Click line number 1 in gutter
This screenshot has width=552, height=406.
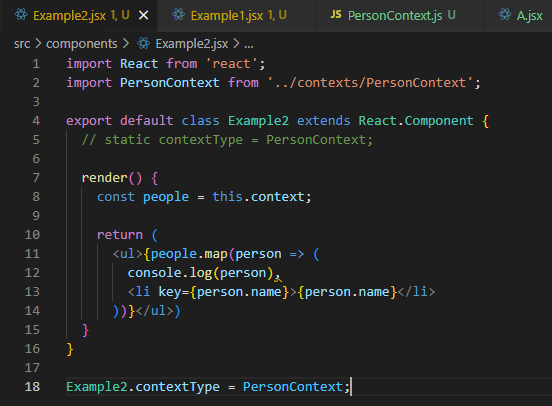coord(36,64)
